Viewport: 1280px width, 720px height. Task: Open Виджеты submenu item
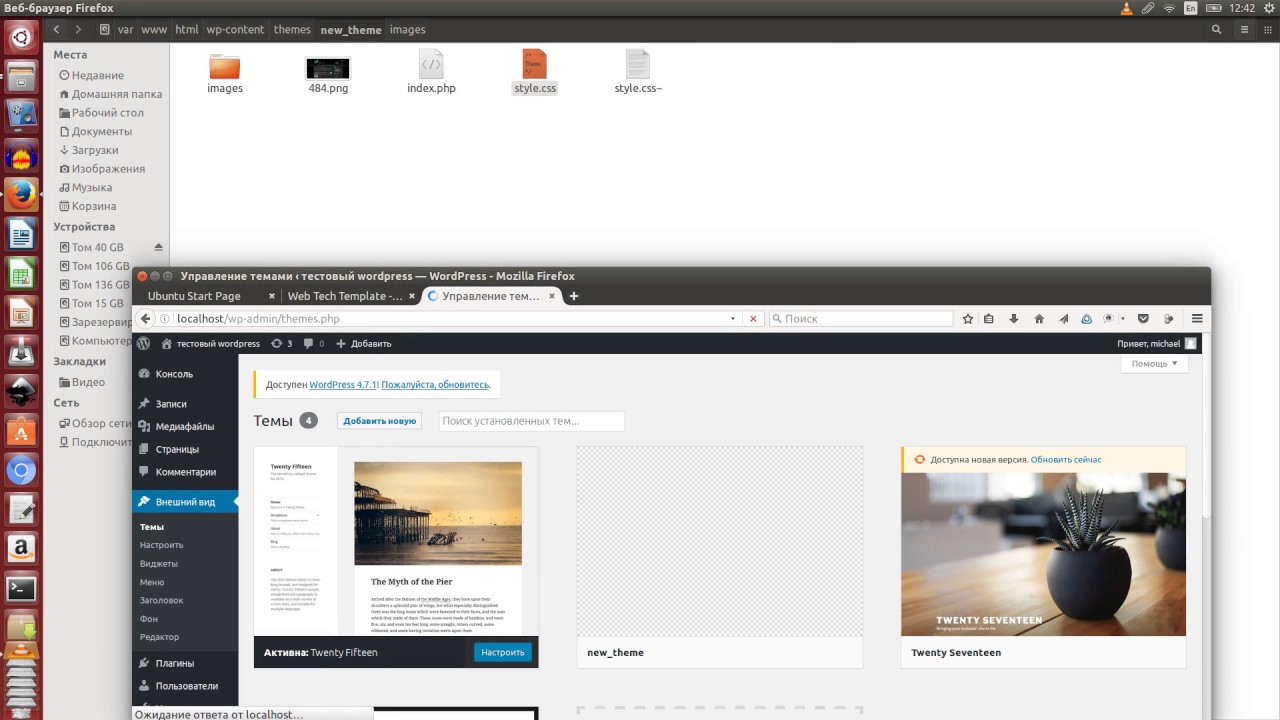pos(158,563)
